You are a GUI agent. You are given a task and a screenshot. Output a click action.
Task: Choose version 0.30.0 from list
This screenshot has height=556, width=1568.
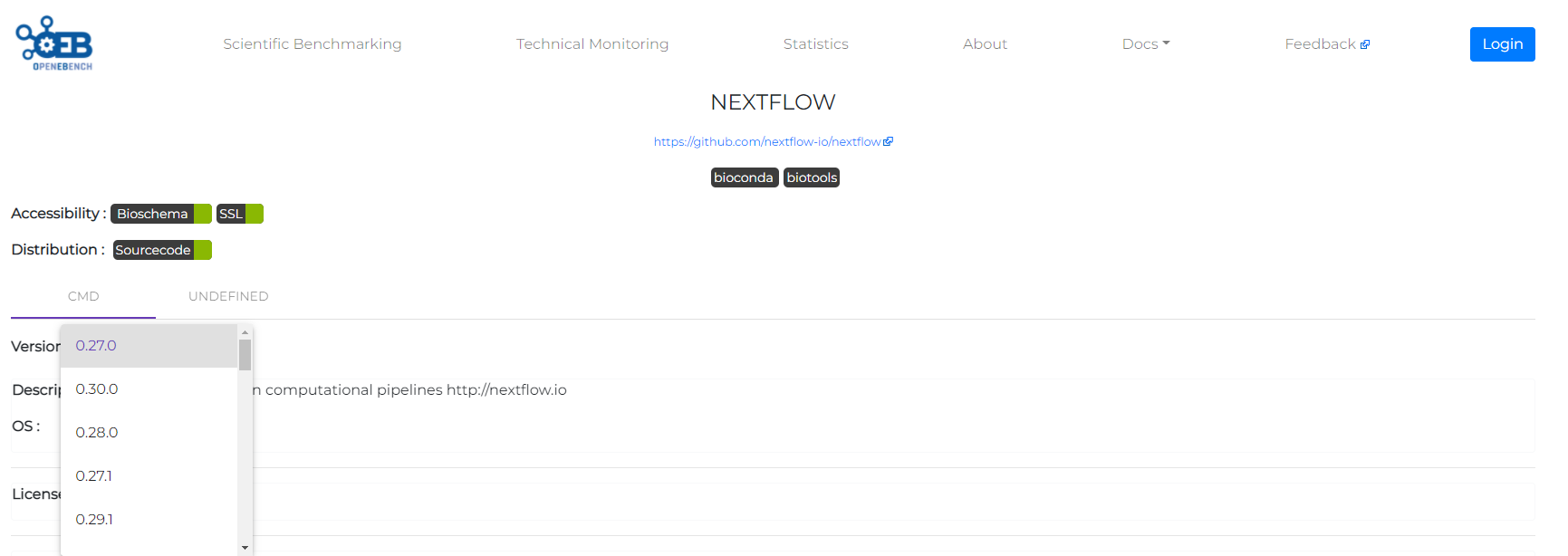point(149,389)
